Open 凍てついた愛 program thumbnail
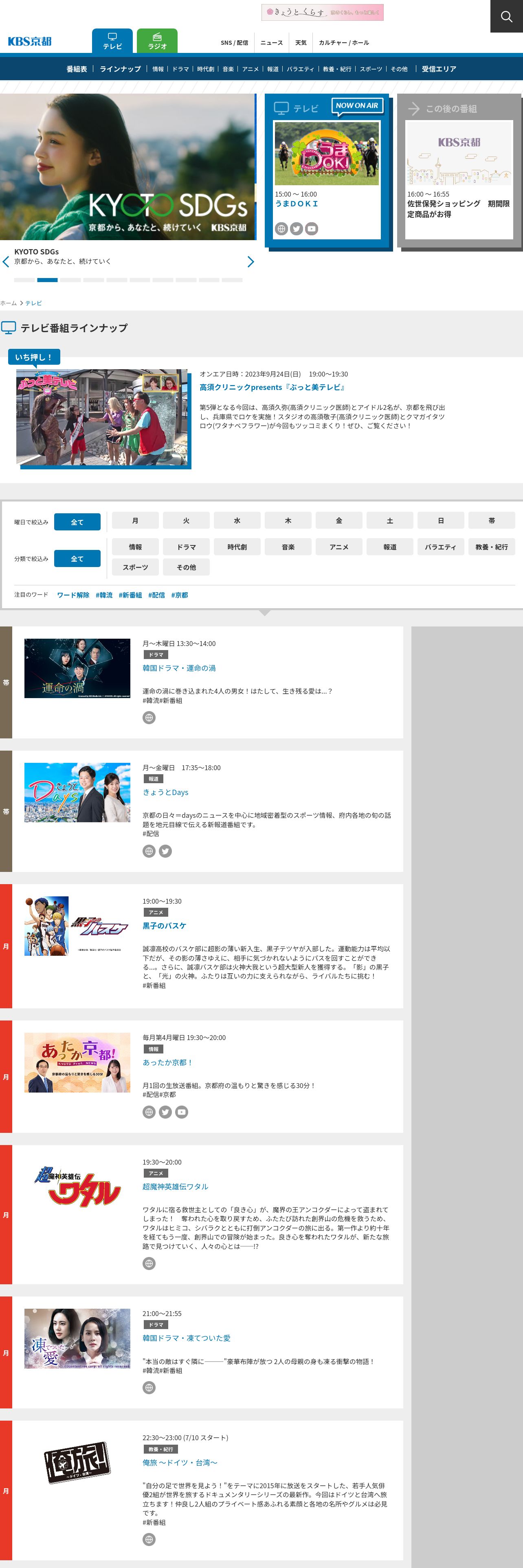Viewport: 523px width, 1568px height. click(x=77, y=1338)
